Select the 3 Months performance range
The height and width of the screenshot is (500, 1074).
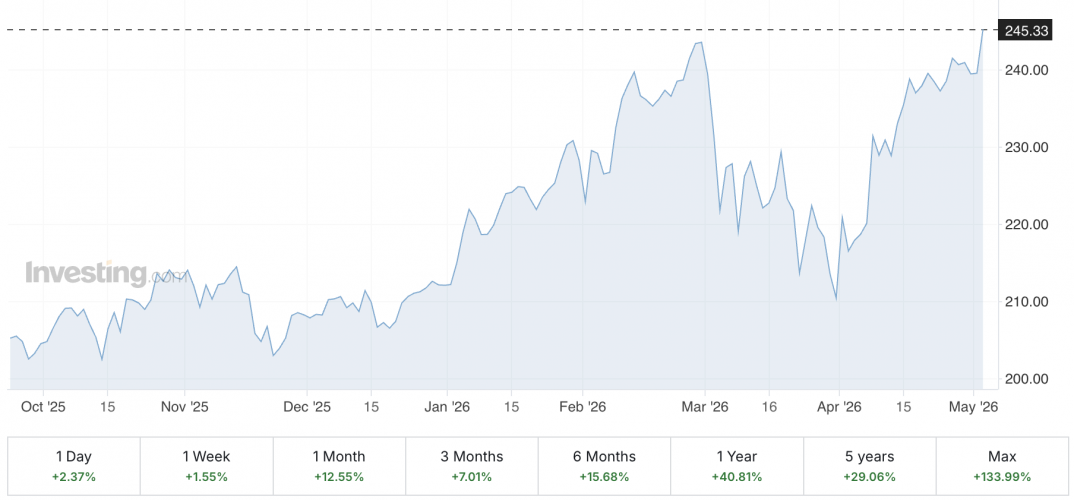coord(472,466)
